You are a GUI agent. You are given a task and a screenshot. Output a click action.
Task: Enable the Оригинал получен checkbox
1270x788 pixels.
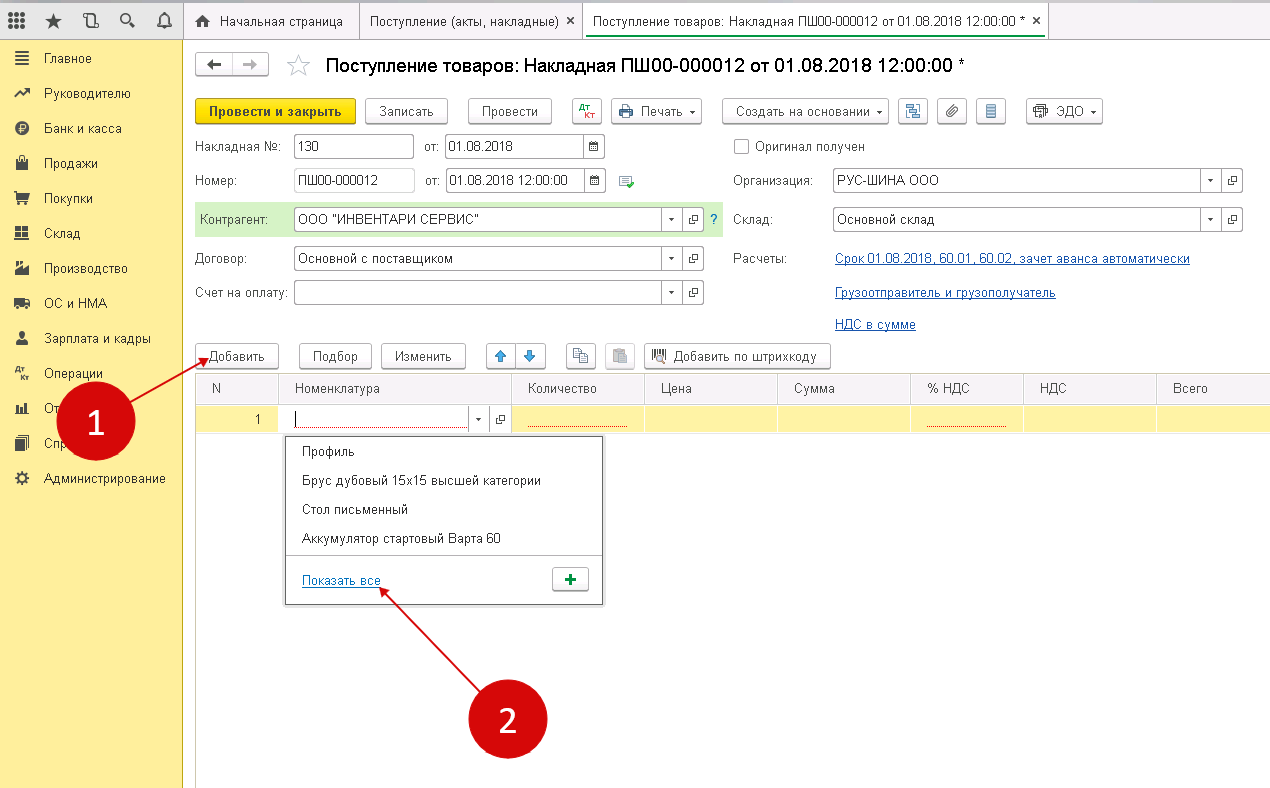[740, 146]
